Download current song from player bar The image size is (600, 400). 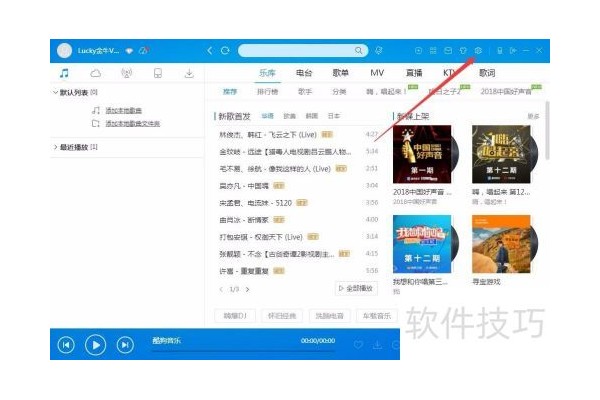pyautogui.click(x=377, y=345)
